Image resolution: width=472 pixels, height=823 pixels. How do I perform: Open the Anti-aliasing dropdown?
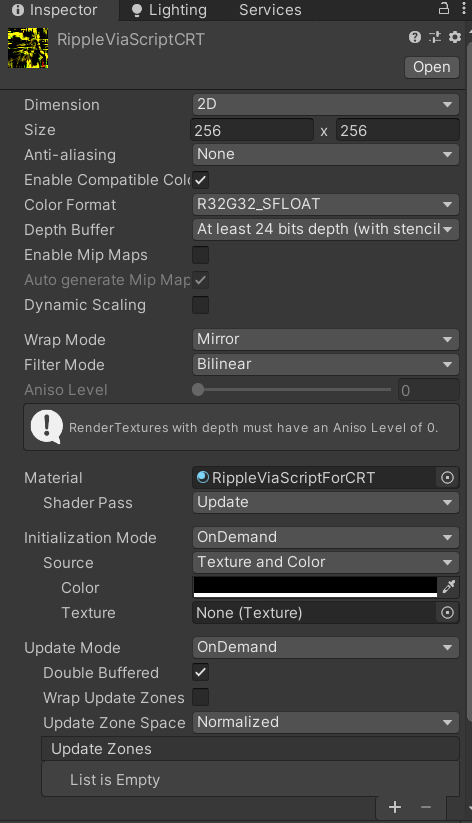pyautogui.click(x=326, y=154)
